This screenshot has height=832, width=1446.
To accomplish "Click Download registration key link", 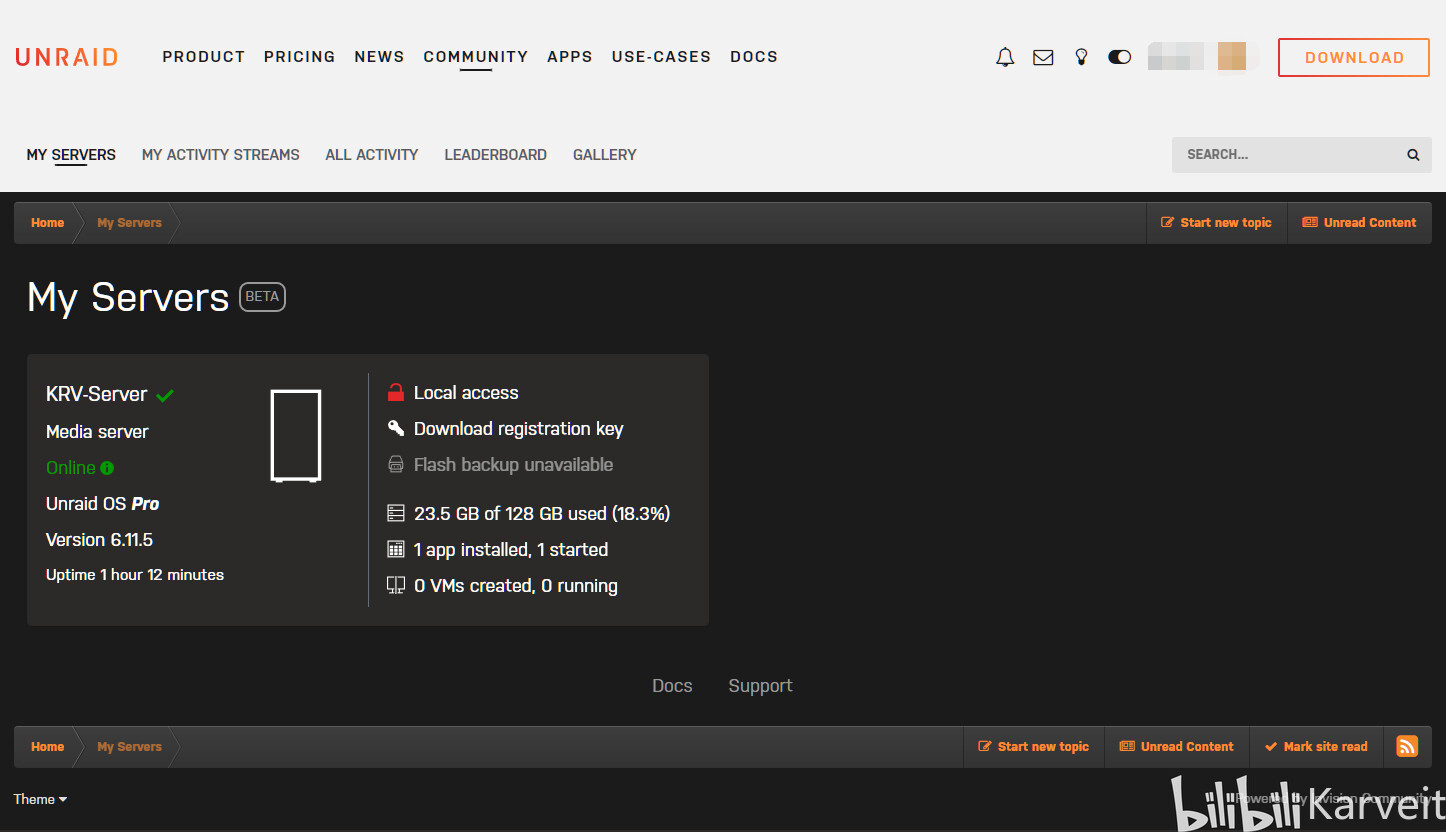I will (x=518, y=429).
